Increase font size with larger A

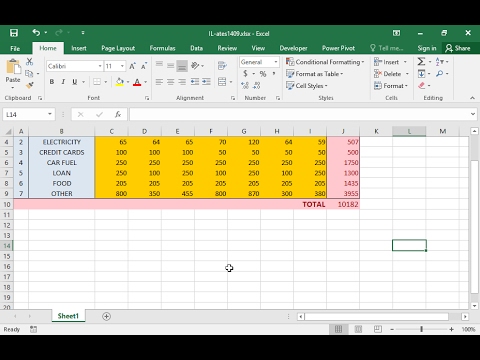point(132,66)
